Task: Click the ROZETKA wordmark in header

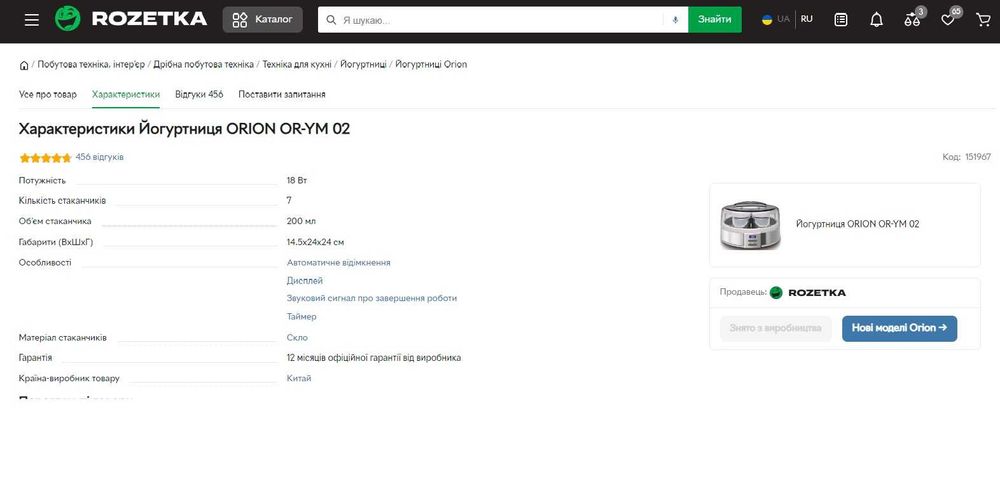Action: click(149, 19)
